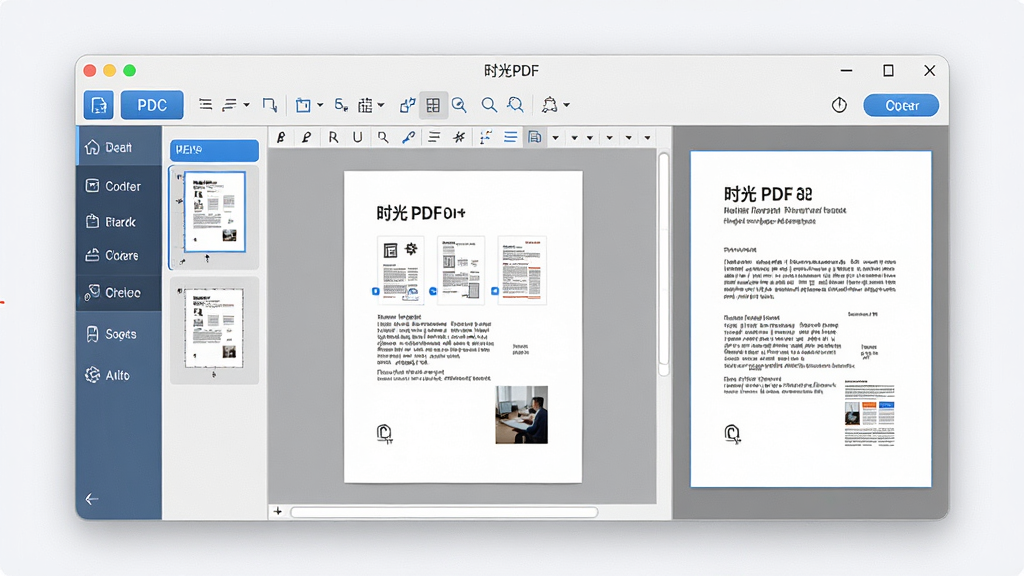Toggle italic formatting next to the B icon
The image size is (1024, 576).
[306, 137]
